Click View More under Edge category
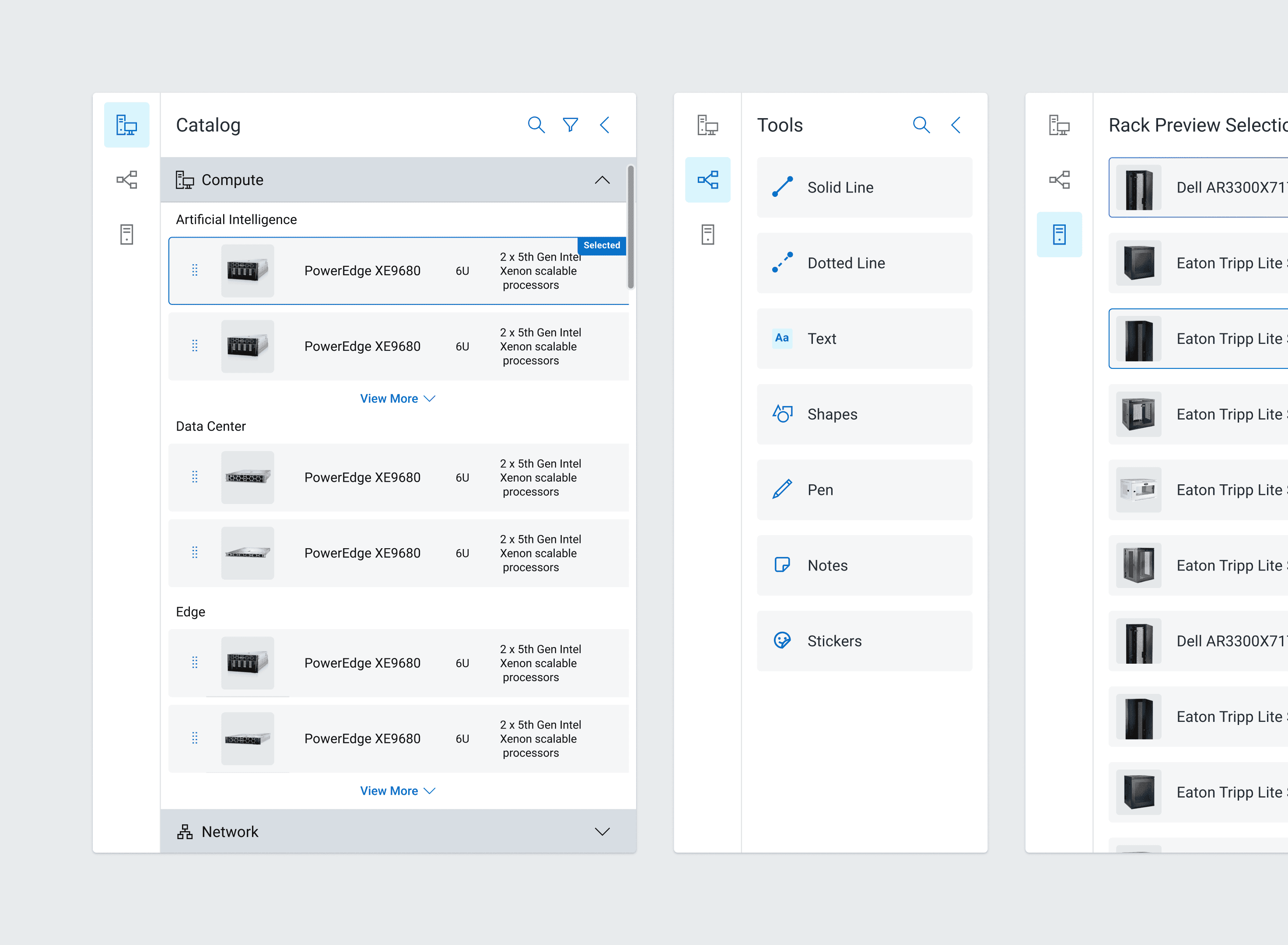1288x945 pixels. (x=398, y=791)
